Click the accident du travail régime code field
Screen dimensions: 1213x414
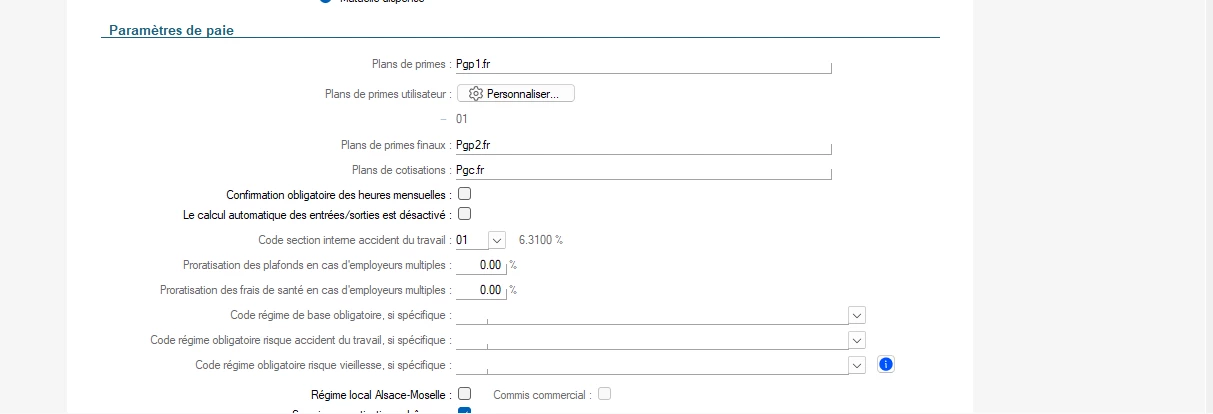[650, 340]
